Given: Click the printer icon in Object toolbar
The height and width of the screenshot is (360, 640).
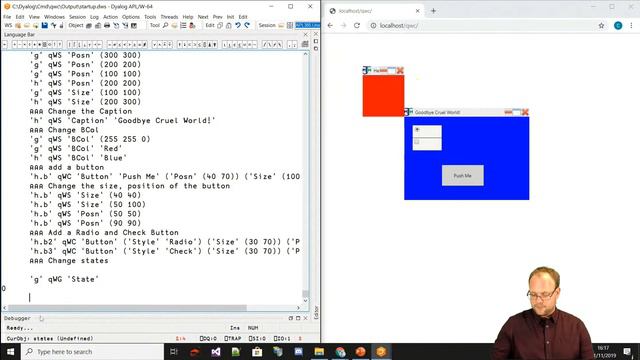Looking at the screenshot, I should [107, 25].
